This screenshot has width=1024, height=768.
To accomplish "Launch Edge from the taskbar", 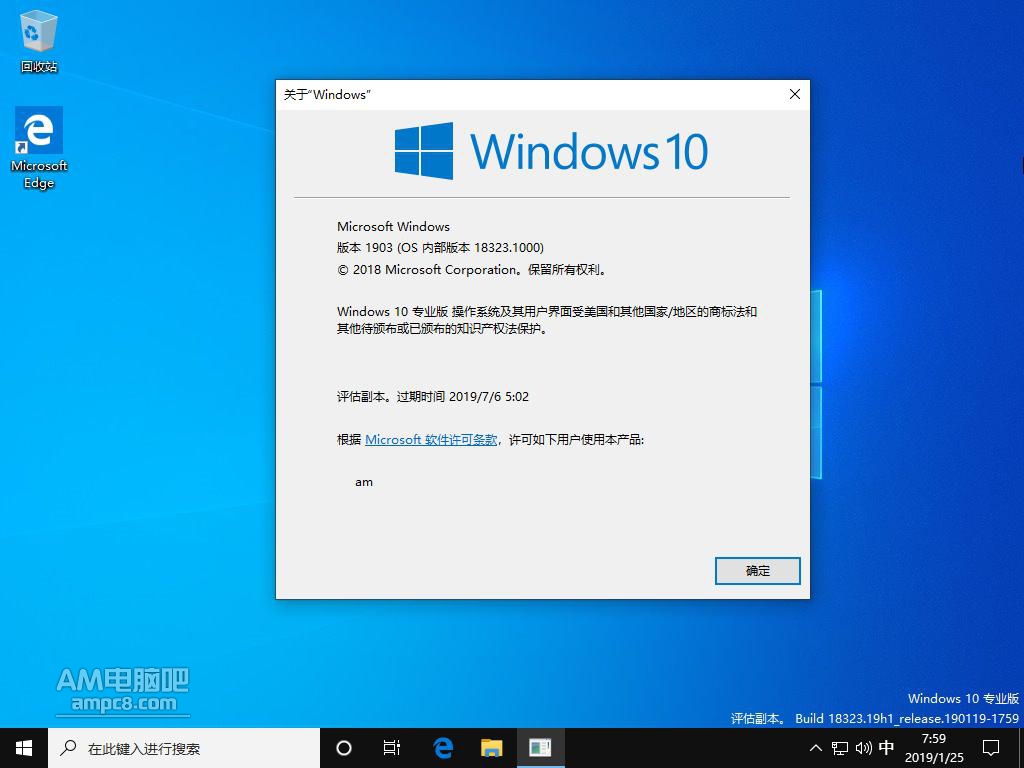I will tap(443, 748).
